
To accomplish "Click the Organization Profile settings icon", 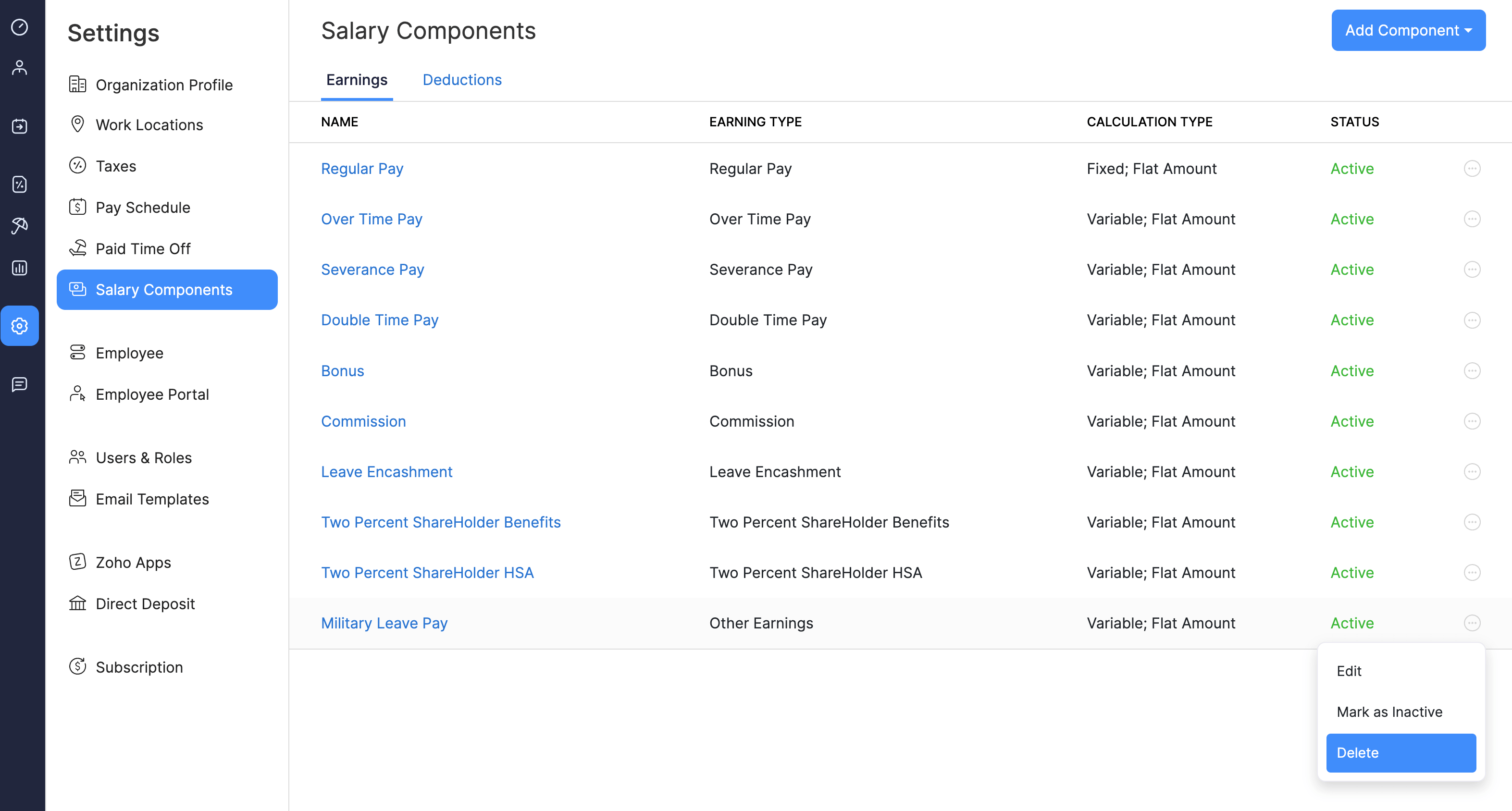I will (x=77, y=85).
